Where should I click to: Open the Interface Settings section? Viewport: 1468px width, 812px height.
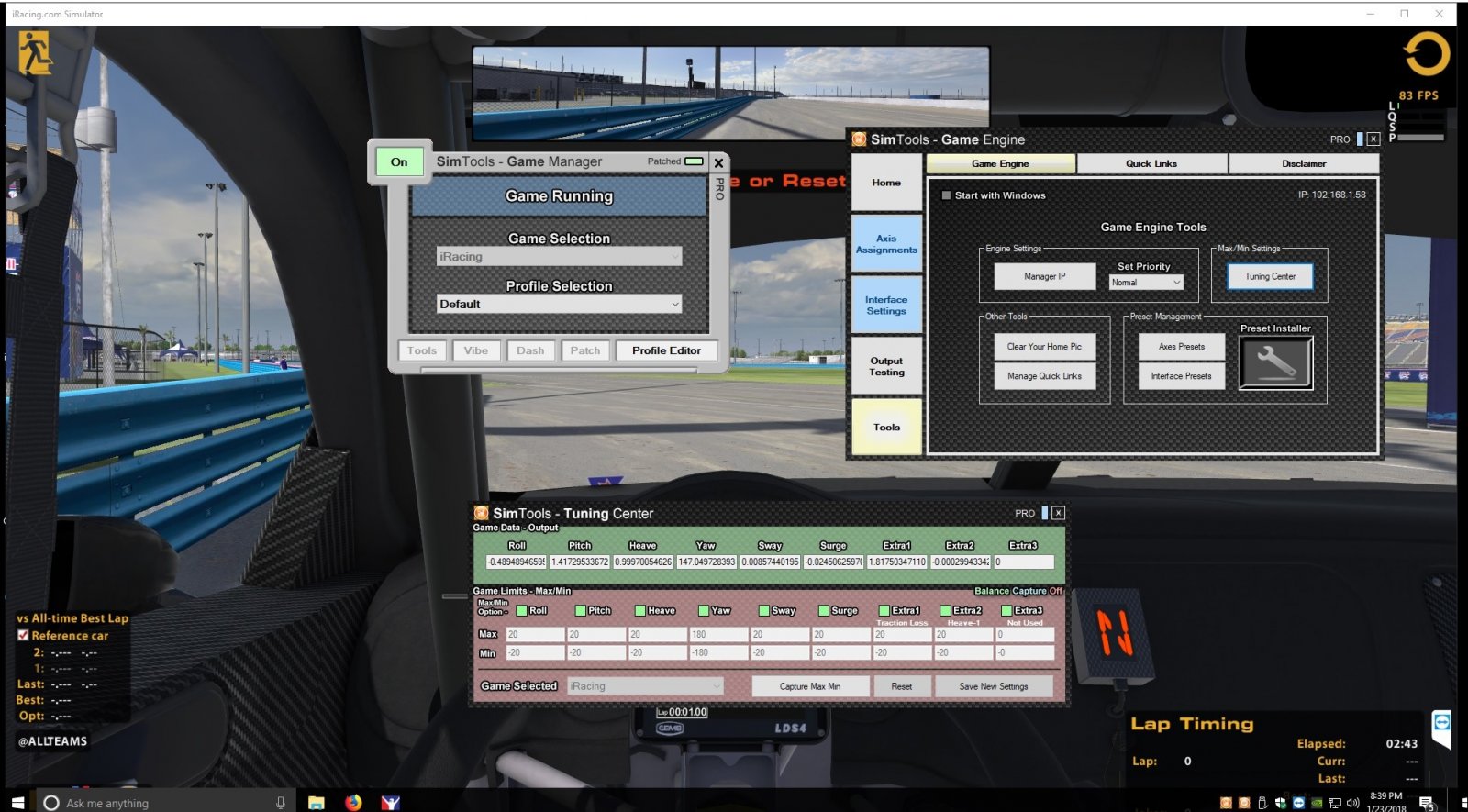pyautogui.click(x=886, y=306)
